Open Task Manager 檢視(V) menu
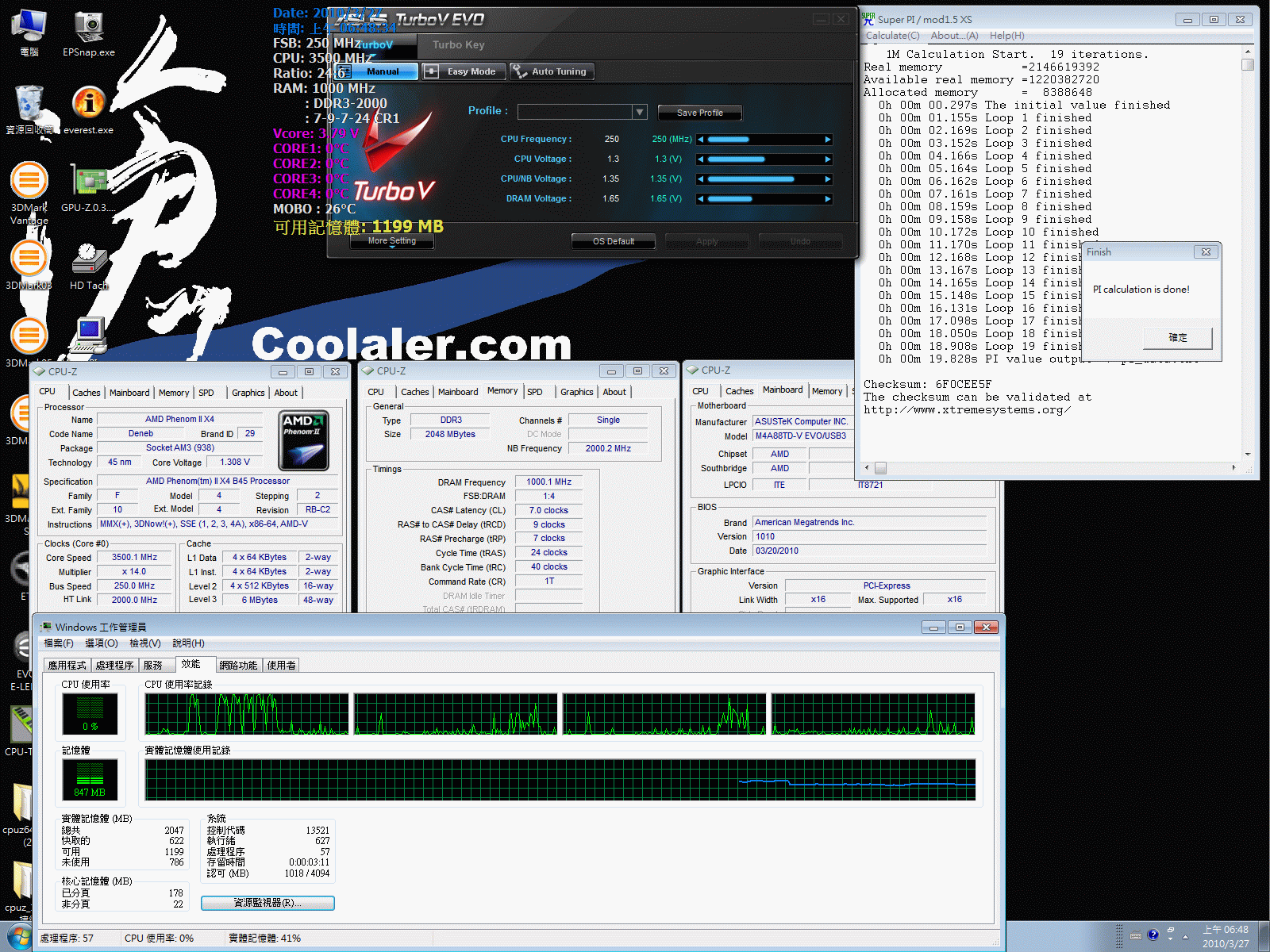The width and height of the screenshot is (1270, 952). pyautogui.click(x=145, y=643)
